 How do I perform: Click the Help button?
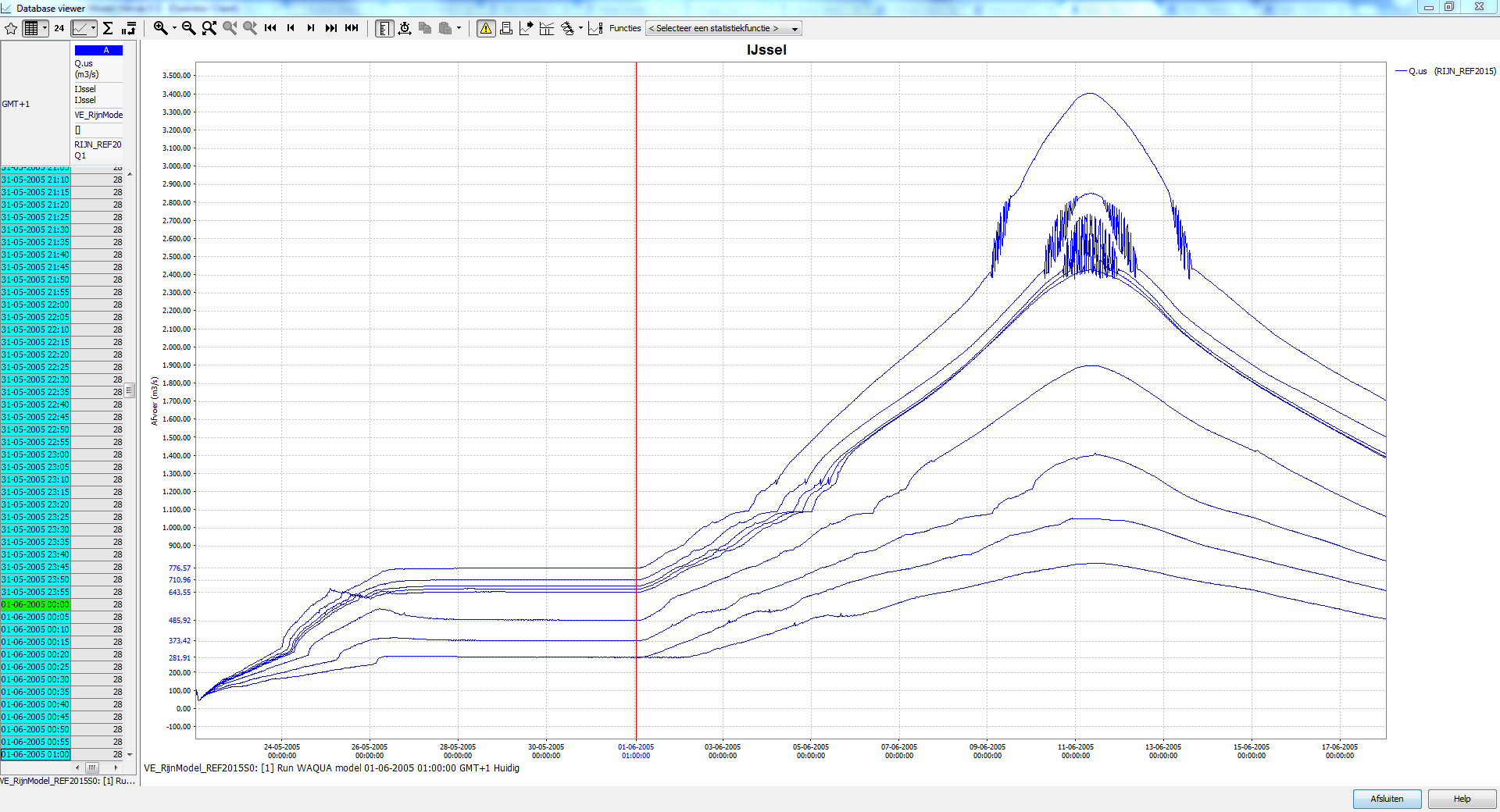pyautogui.click(x=1462, y=799)
